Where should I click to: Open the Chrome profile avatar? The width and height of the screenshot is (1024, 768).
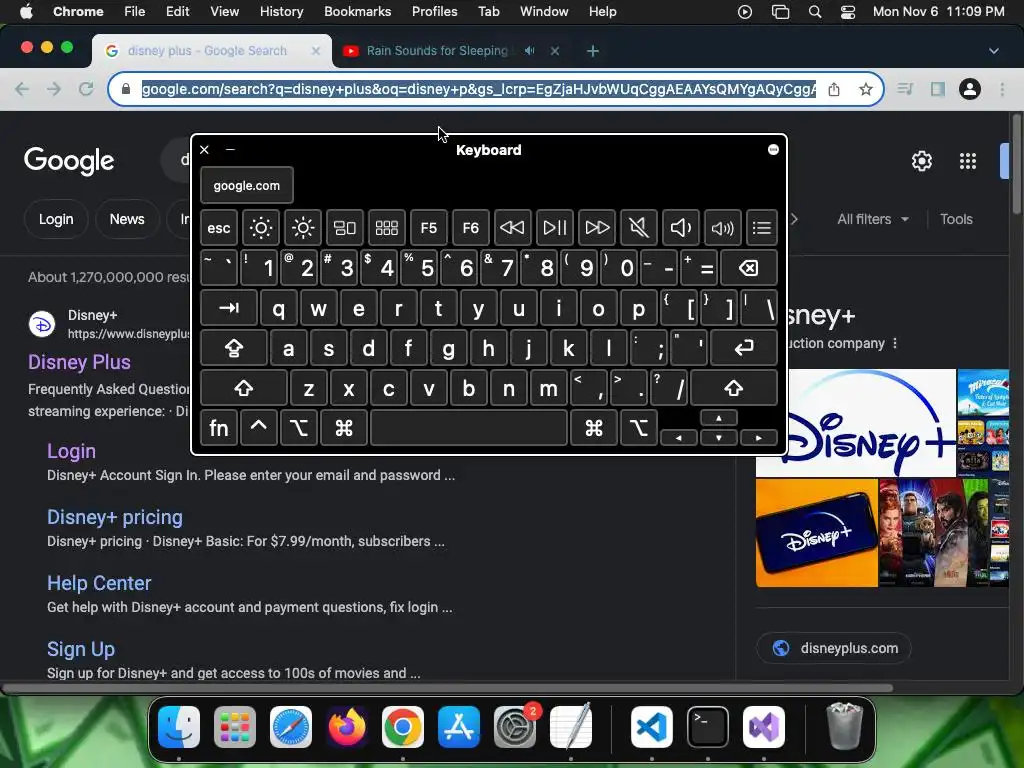[x=970, y=89]
